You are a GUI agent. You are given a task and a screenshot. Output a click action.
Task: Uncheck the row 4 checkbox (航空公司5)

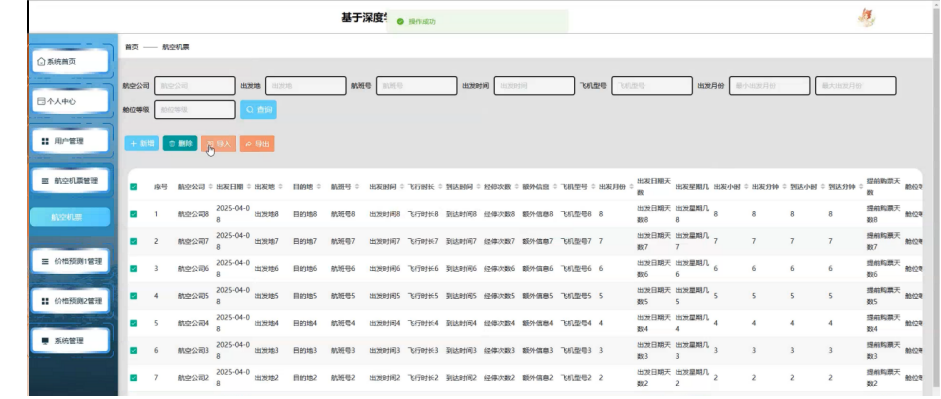point(134,296)
